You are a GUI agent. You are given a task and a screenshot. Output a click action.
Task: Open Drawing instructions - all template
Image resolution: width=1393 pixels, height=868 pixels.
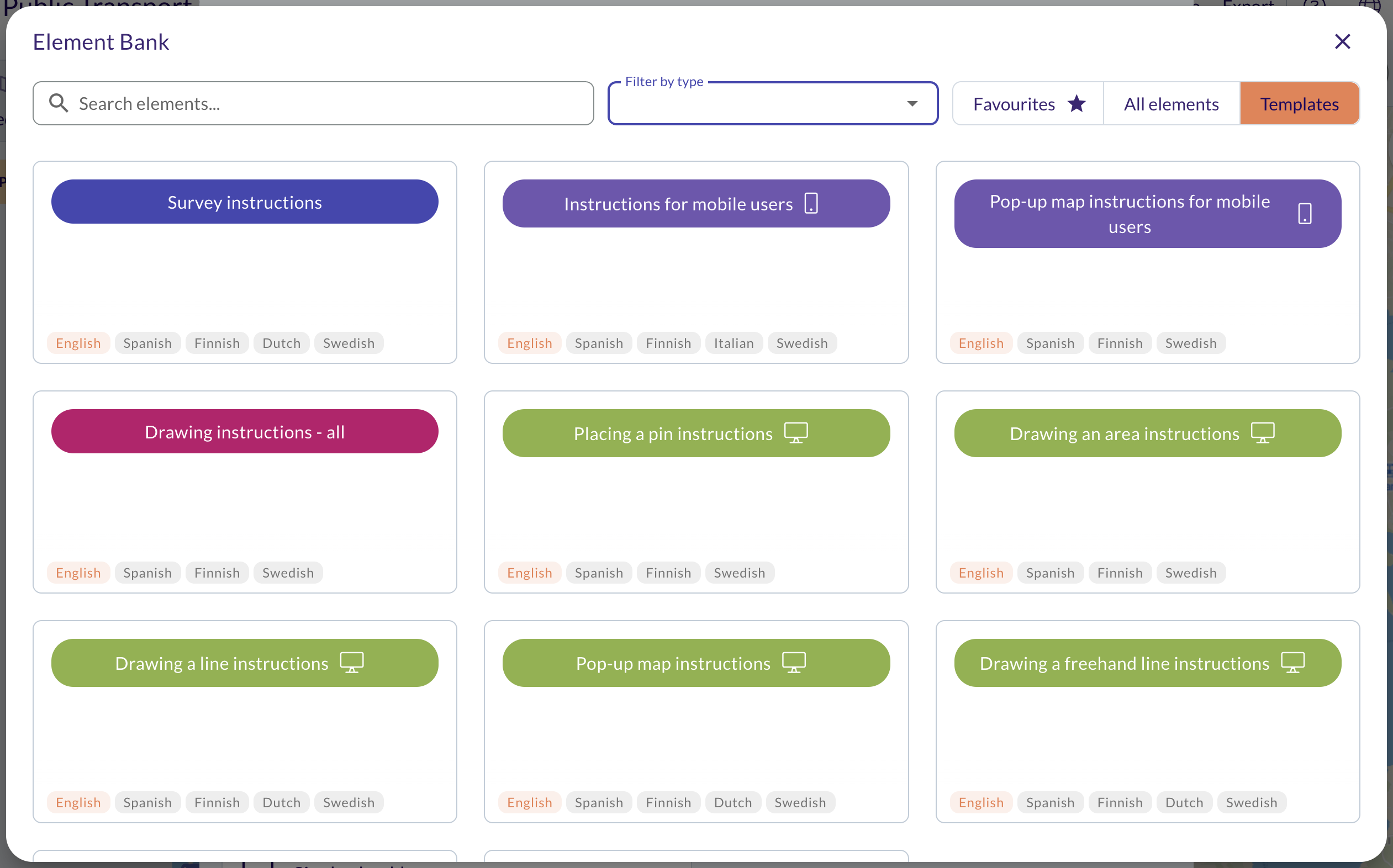[245, 431]
